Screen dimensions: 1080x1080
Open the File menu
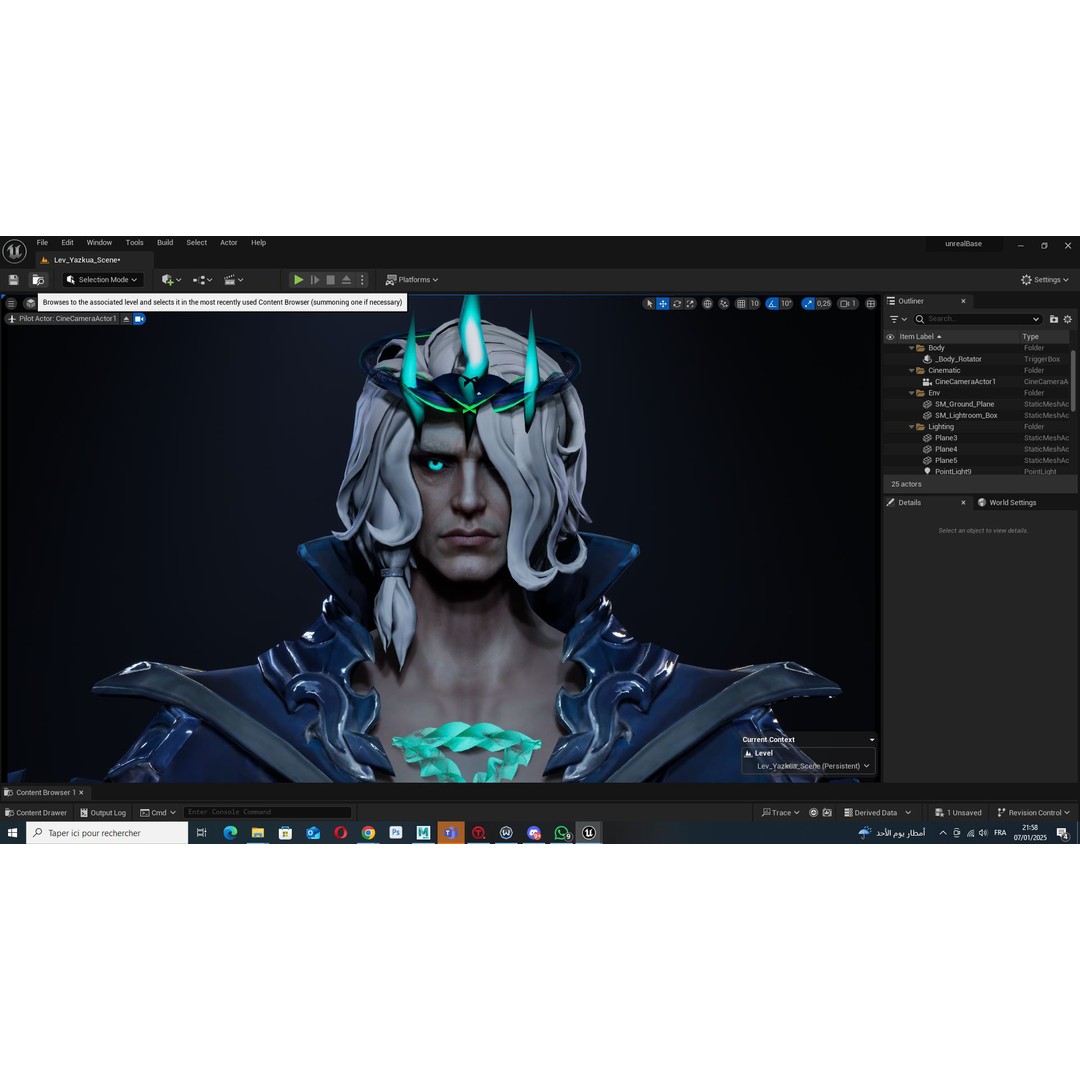[42, 242]
